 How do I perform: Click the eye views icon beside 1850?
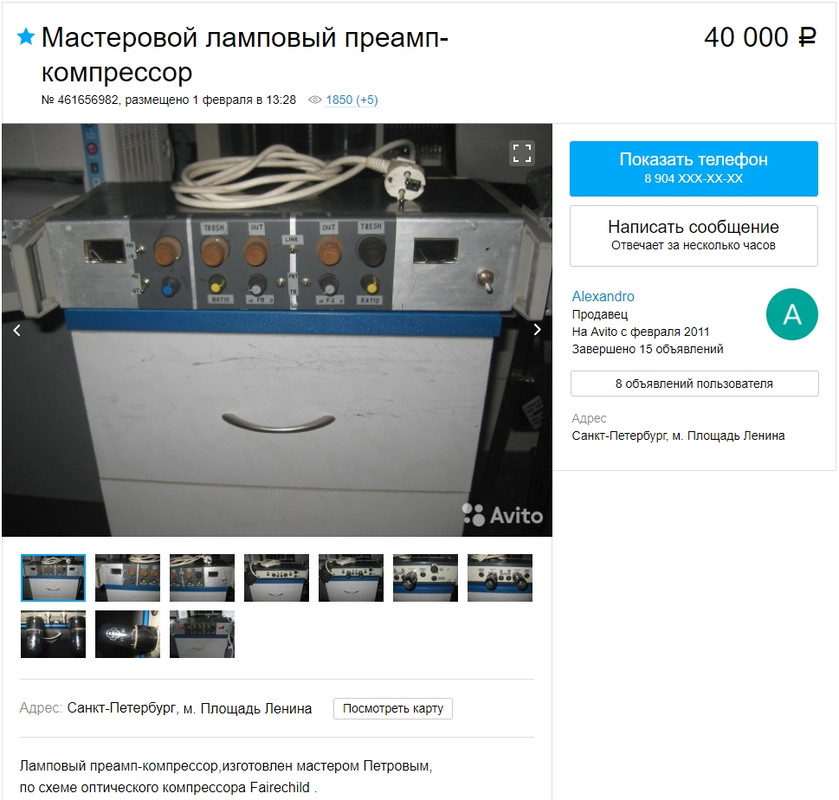tap(315, 100)
